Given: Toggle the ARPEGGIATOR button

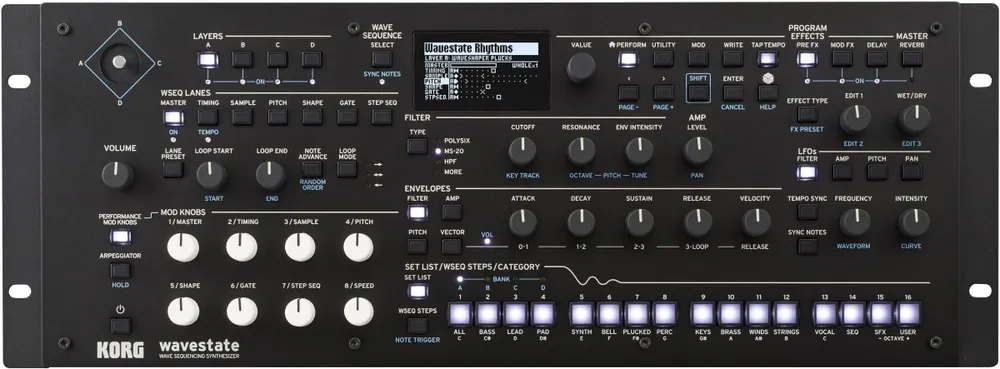Looking at the screenshot, I should 120,270.
